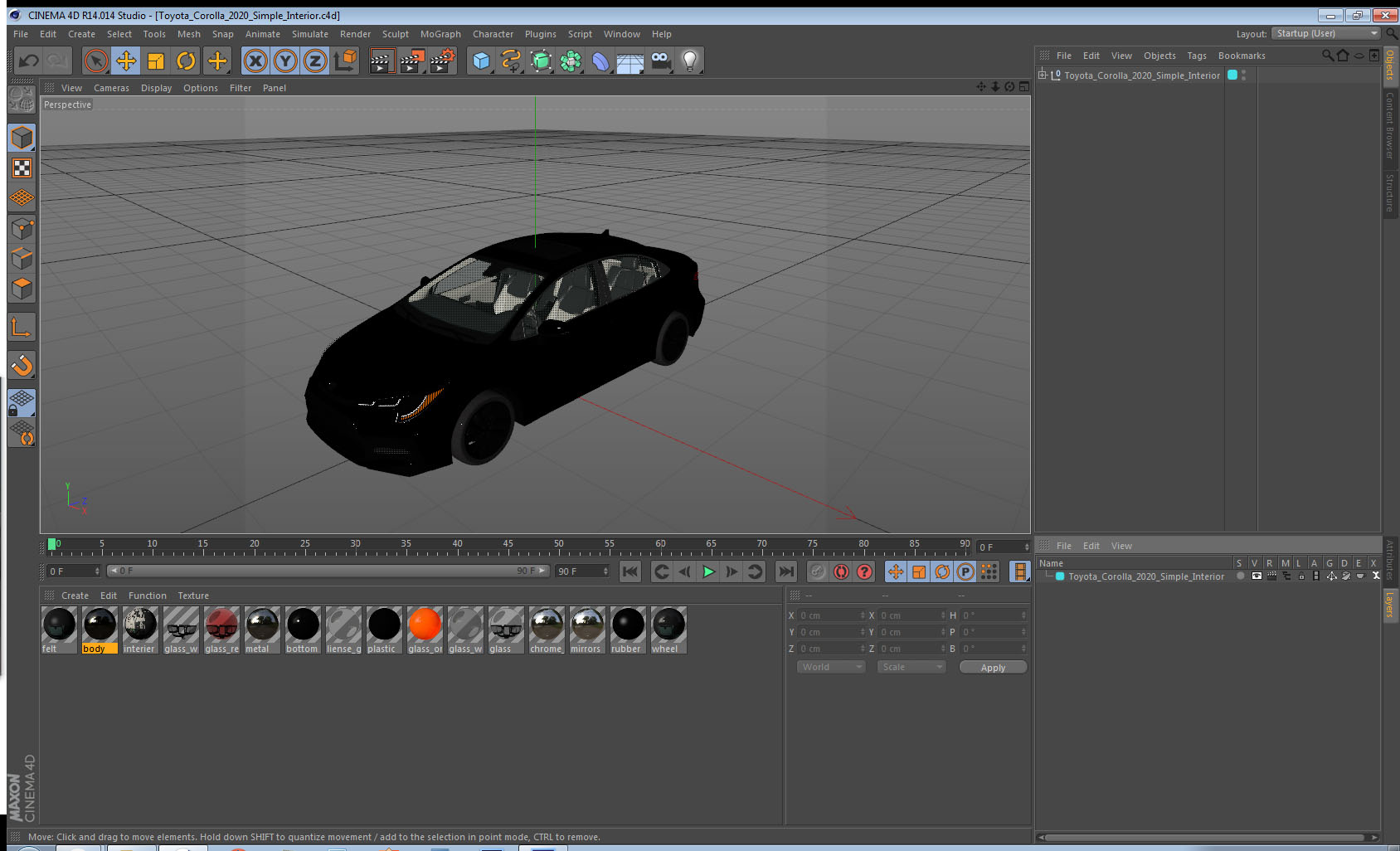Image resolution: width=1400 pixels, height=851 pixels.
Task: Select the rubber material thumbnail
Action: [x=628, y=630]
